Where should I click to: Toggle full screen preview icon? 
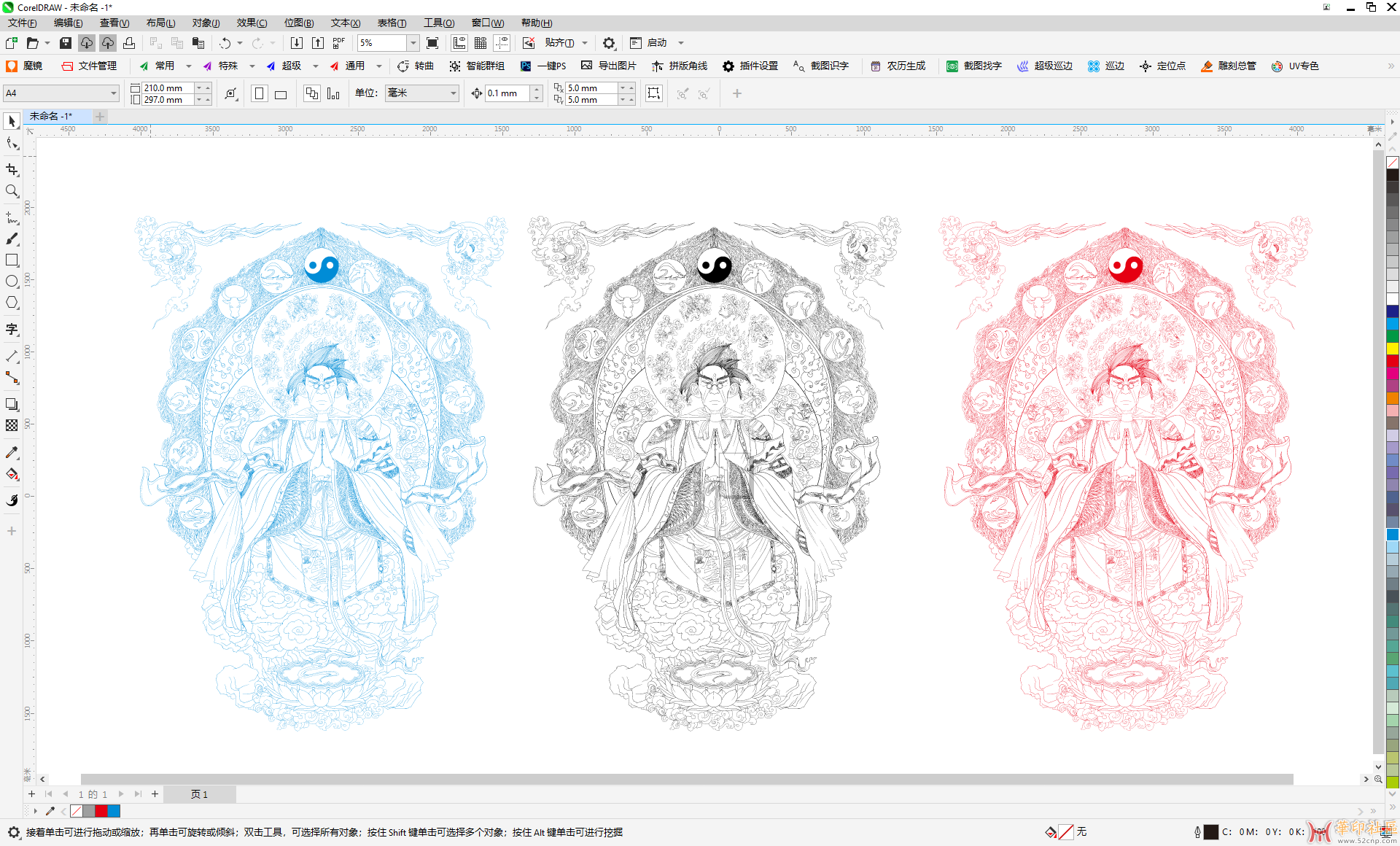(432, 43)
